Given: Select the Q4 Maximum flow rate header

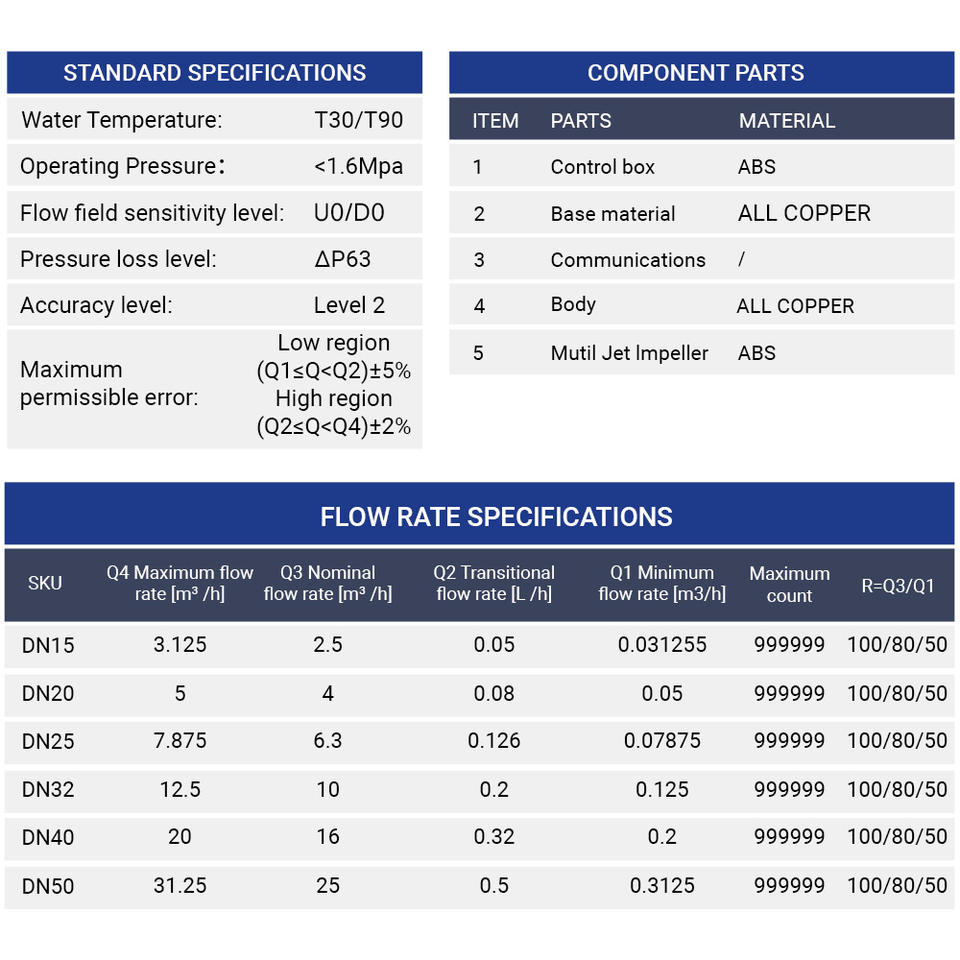Looking at the screenshot, I should (x=180, y=583).
